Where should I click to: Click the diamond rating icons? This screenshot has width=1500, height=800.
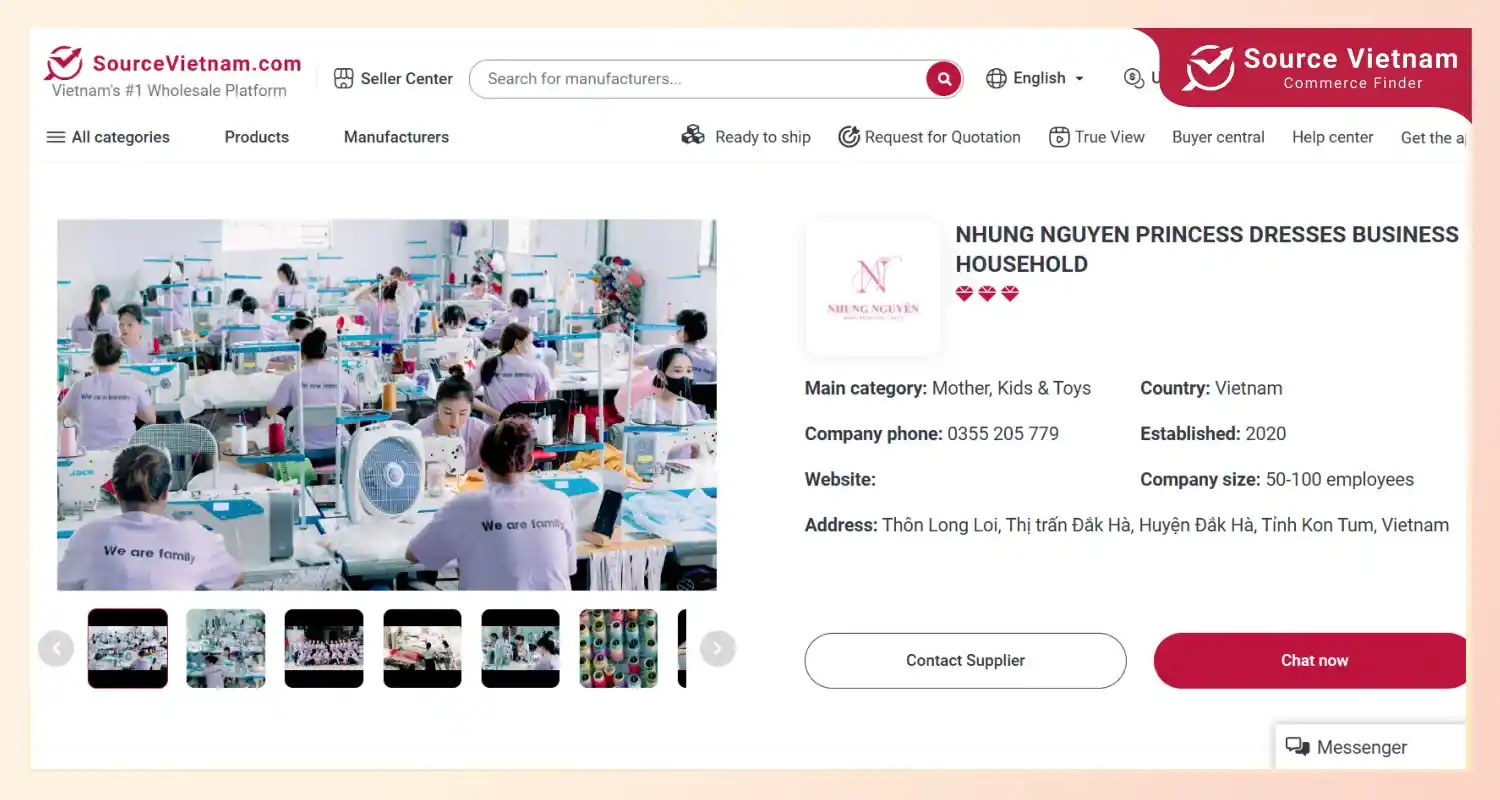[987, 294]
